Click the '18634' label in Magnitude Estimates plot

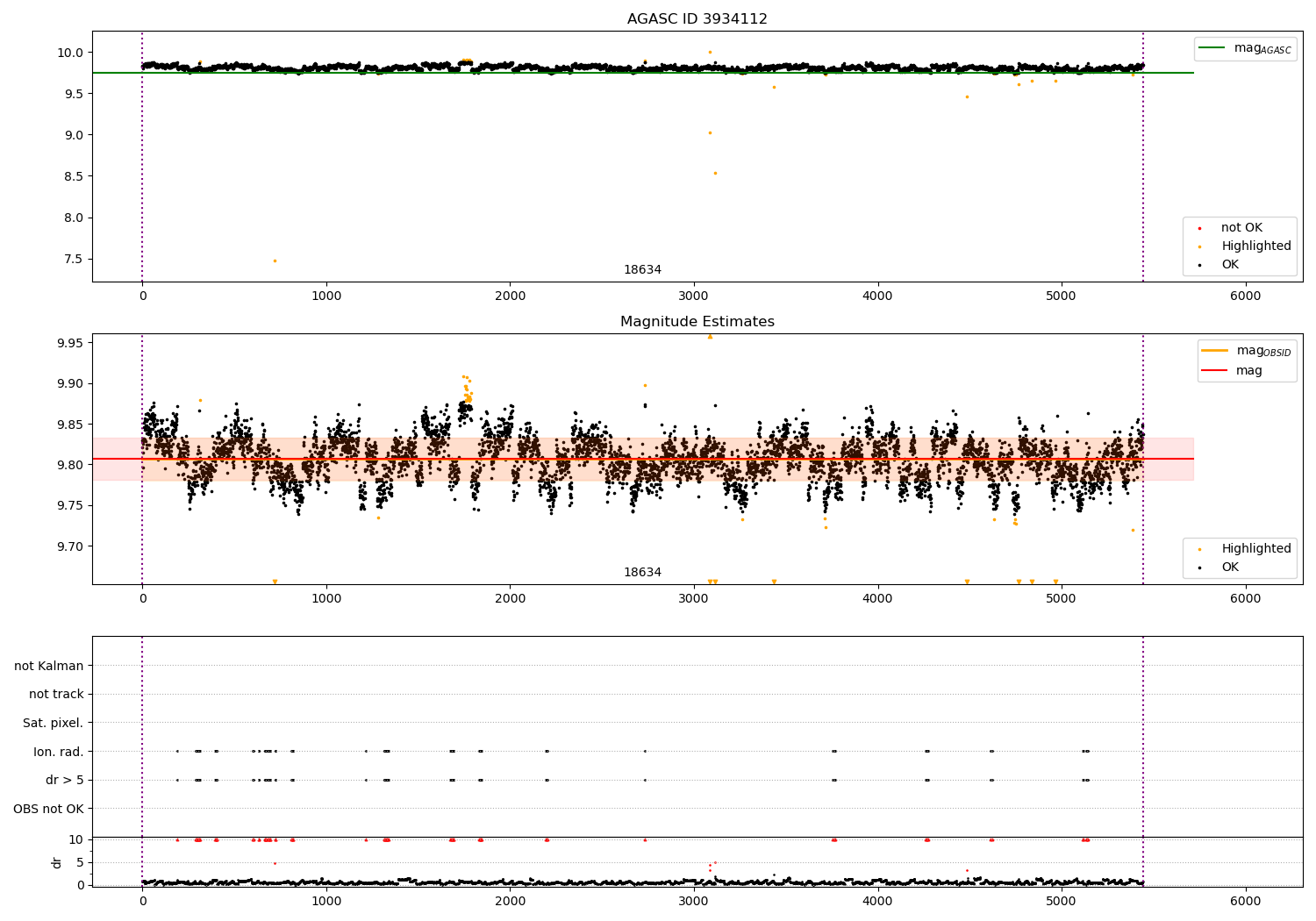(642, 573)
